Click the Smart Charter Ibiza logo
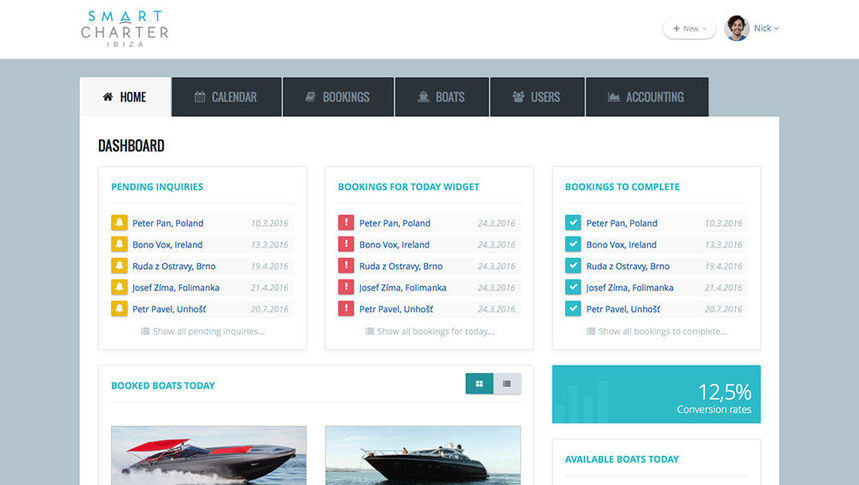Viewport: 859px width, 485px height. click(x=124, y=29)
